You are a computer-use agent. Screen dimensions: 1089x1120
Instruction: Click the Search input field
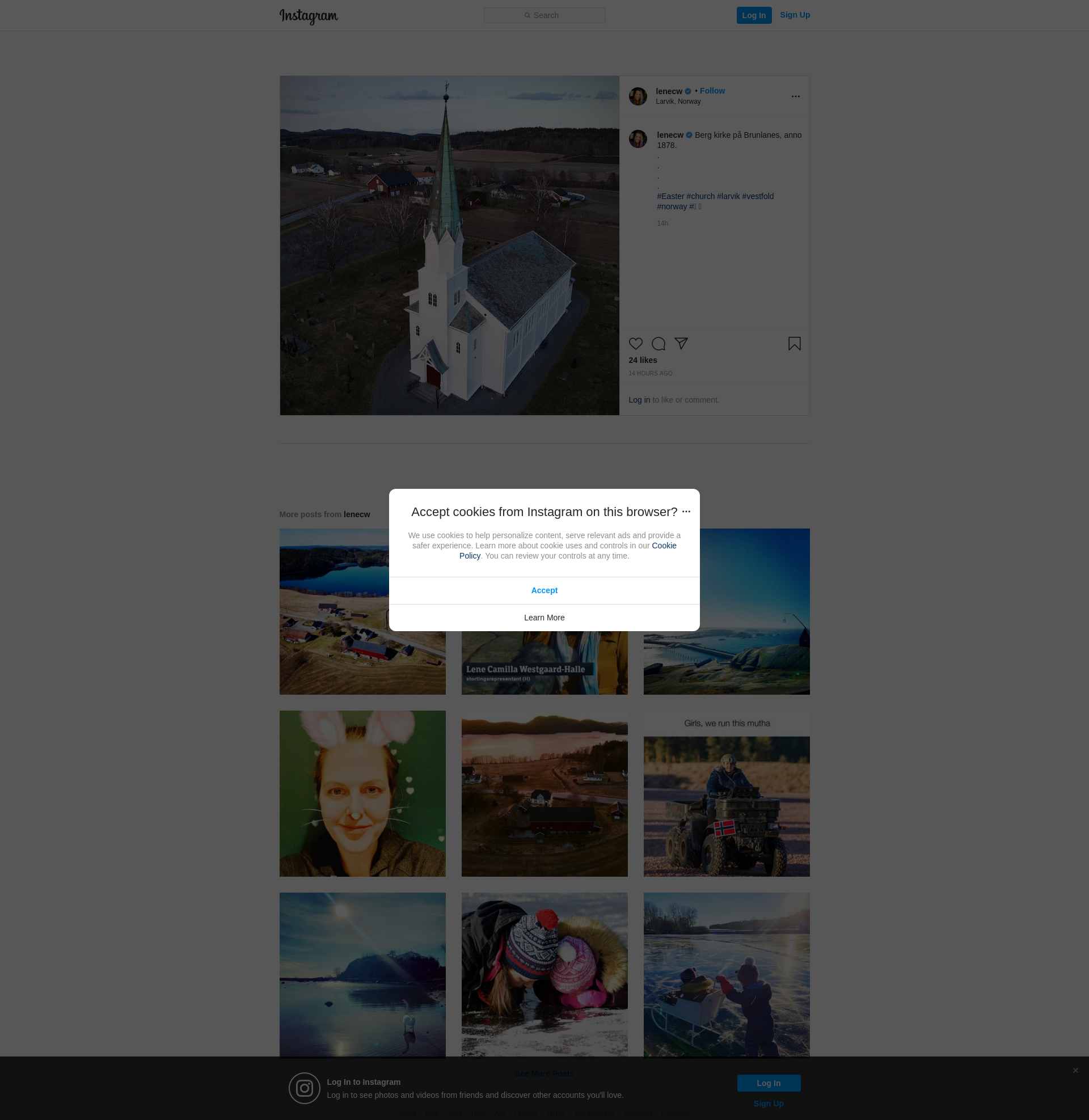[x=544, y=15]
